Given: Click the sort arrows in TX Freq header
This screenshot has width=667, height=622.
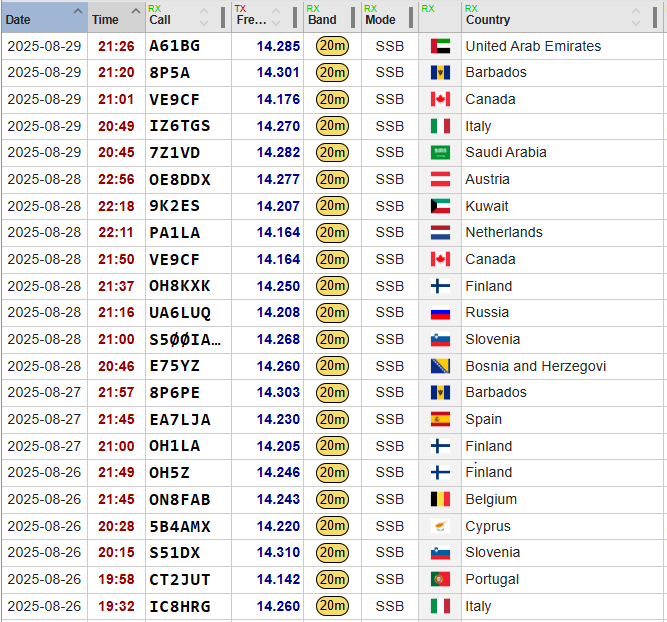Looking at the screenshot, I should [x=288, y=16].
